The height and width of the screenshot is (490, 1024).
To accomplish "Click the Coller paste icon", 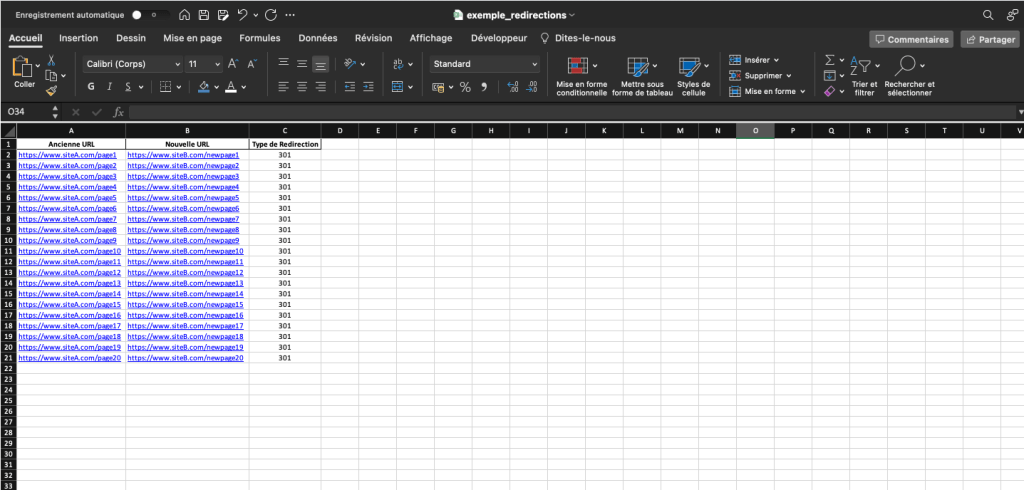I will pyautogui.click(x=22, y=68).
